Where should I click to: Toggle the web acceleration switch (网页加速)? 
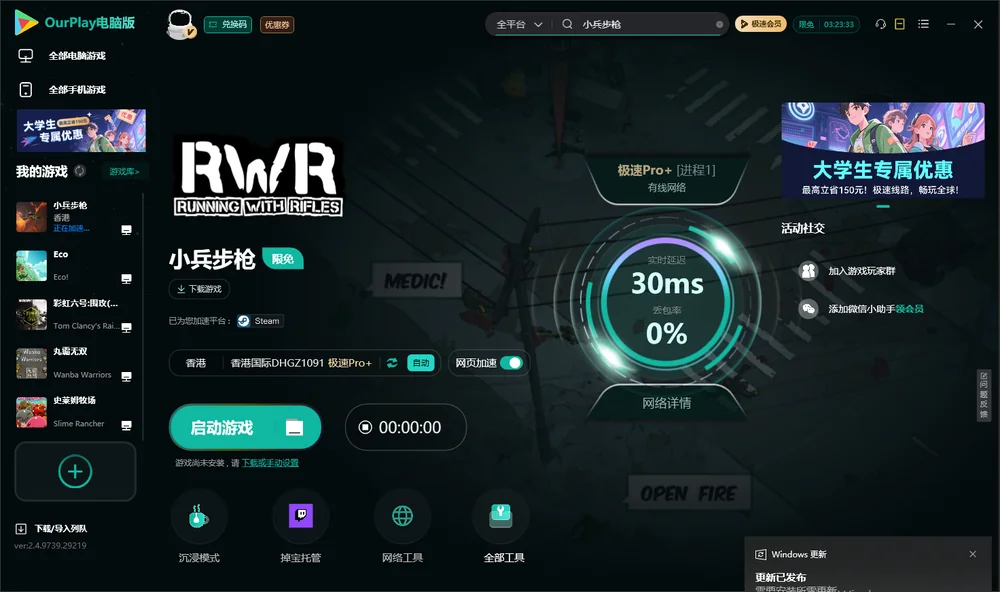tap(511, 363)
